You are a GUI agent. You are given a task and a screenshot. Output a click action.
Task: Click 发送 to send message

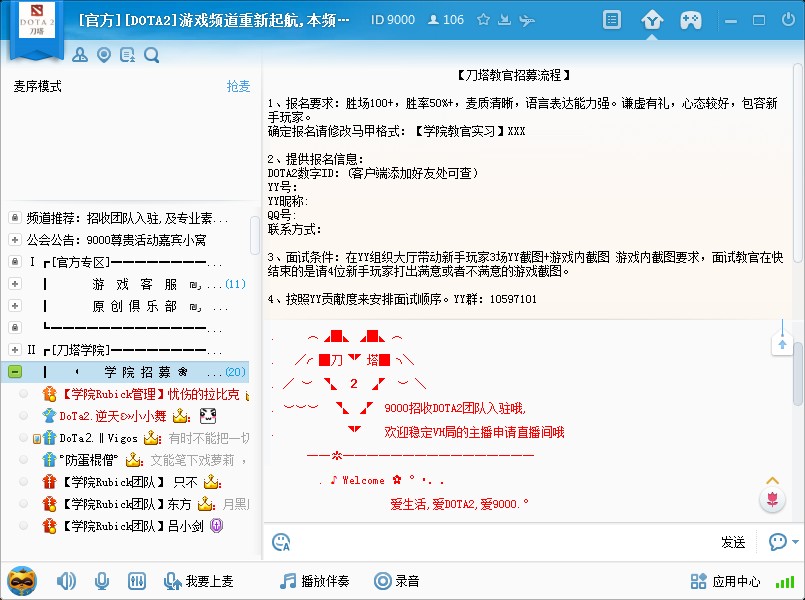(x=733, y=542)
